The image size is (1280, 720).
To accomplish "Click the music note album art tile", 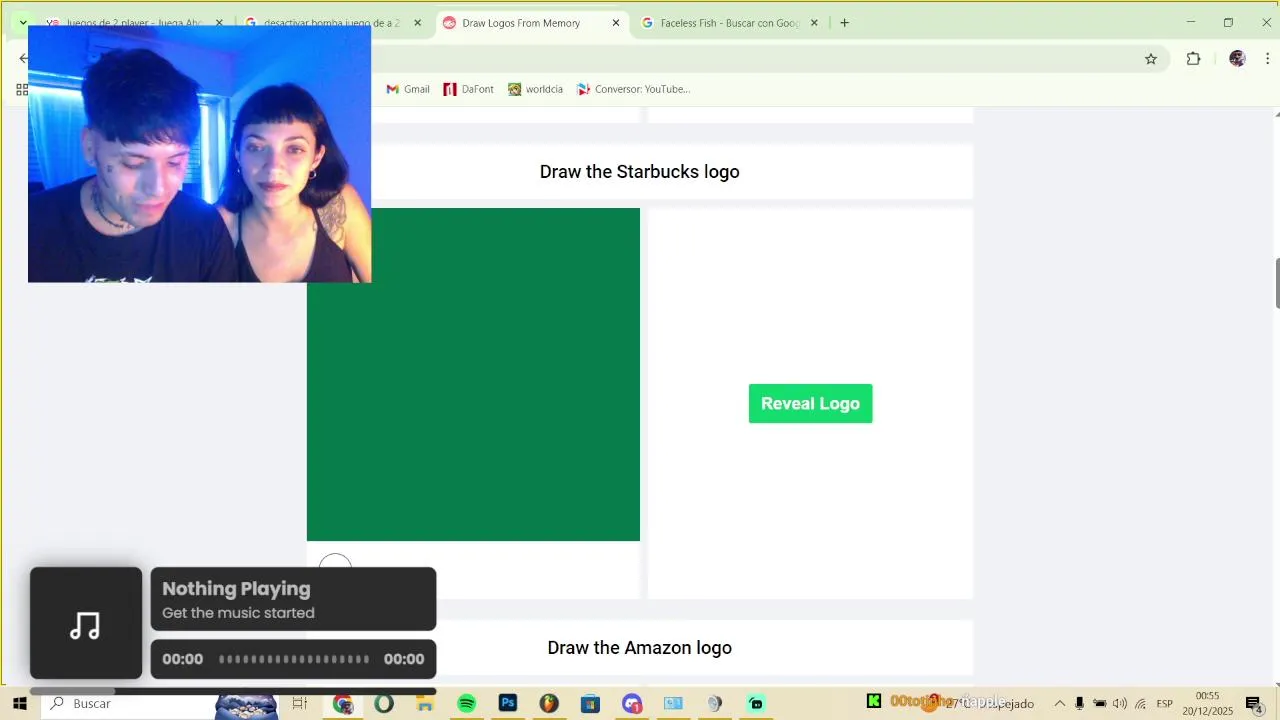I will [x=86, y=623].
